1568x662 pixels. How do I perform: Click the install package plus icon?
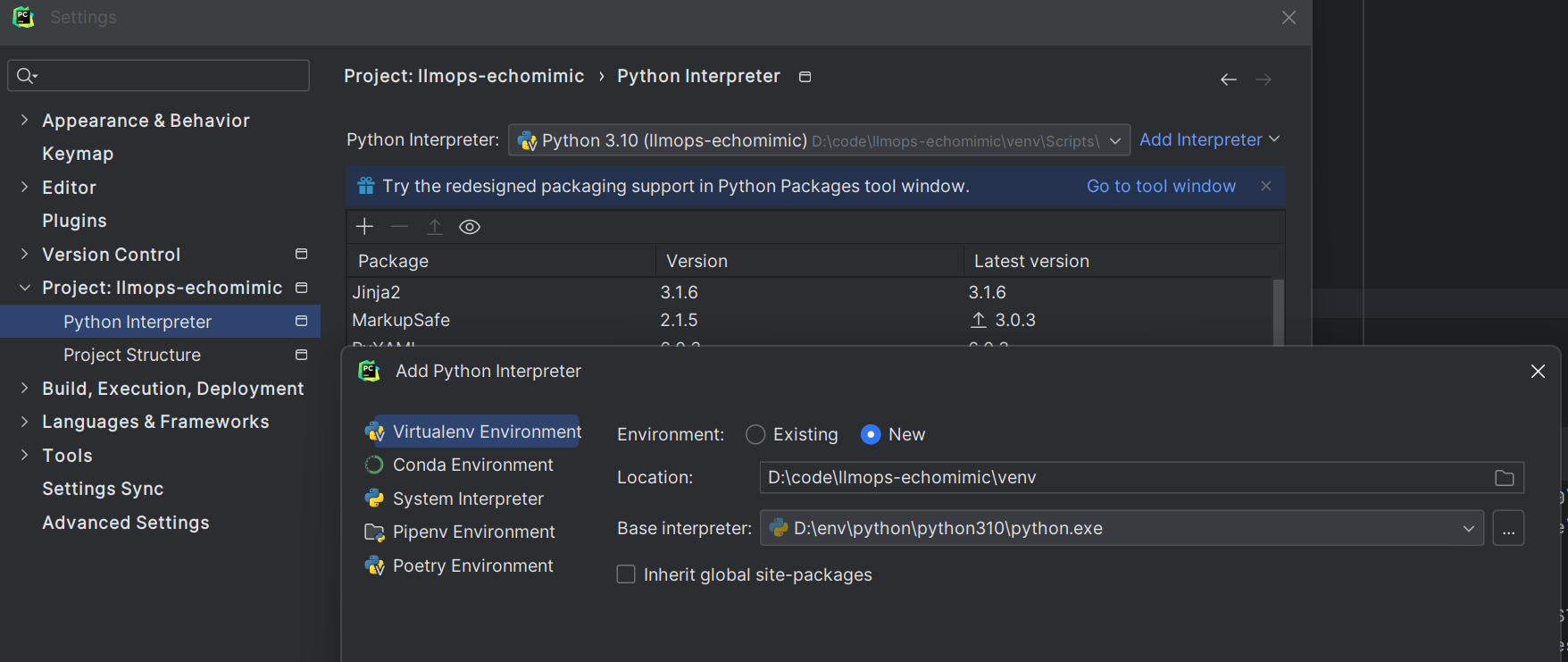tap(364, 227)
